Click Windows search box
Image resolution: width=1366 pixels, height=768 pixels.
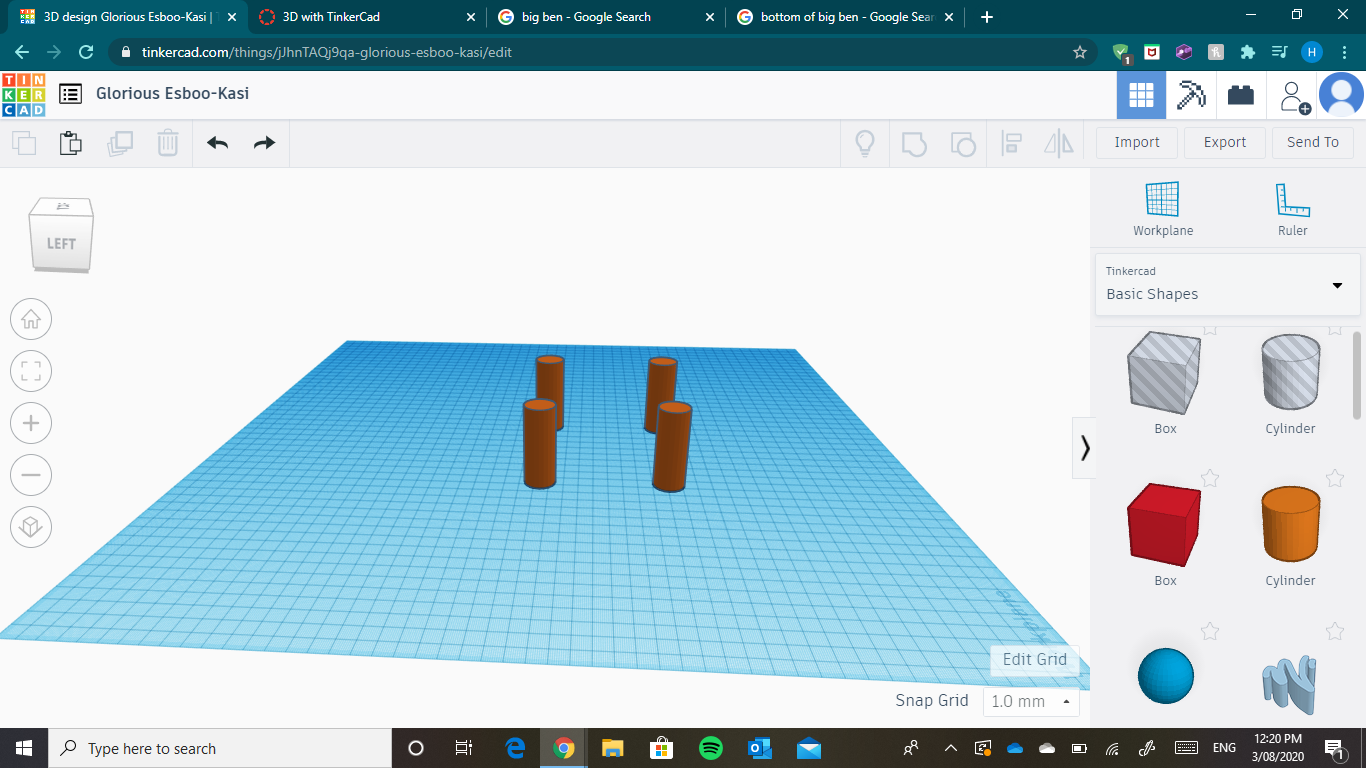click(x=220, y=748)
